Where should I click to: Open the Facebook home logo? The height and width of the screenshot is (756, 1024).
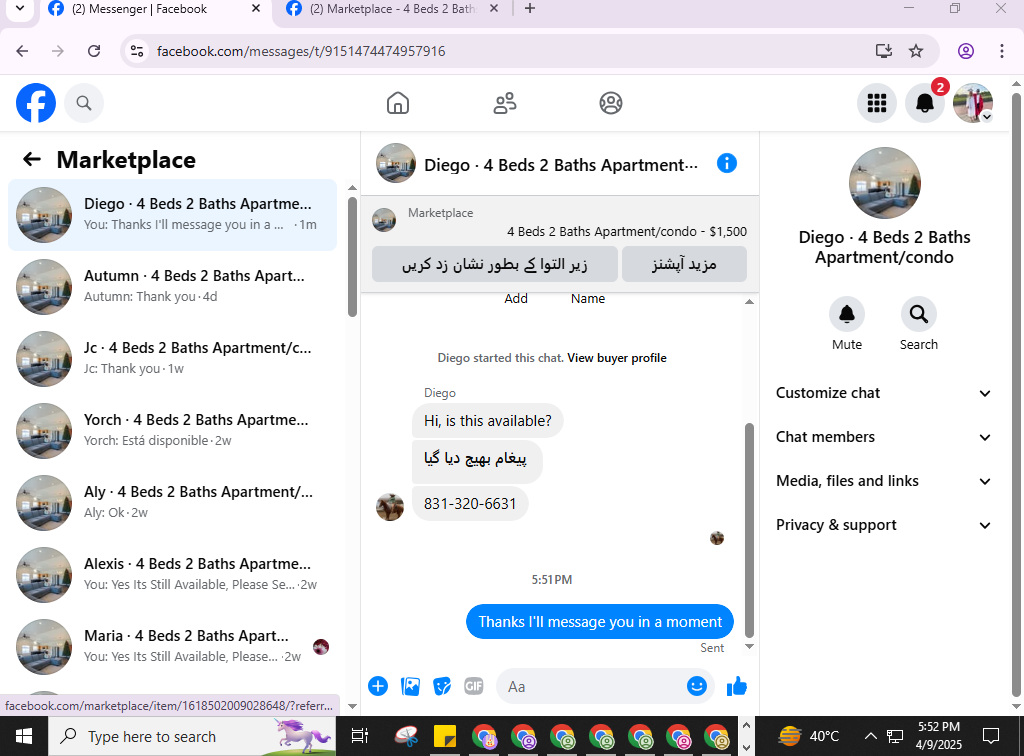(36, 103)
